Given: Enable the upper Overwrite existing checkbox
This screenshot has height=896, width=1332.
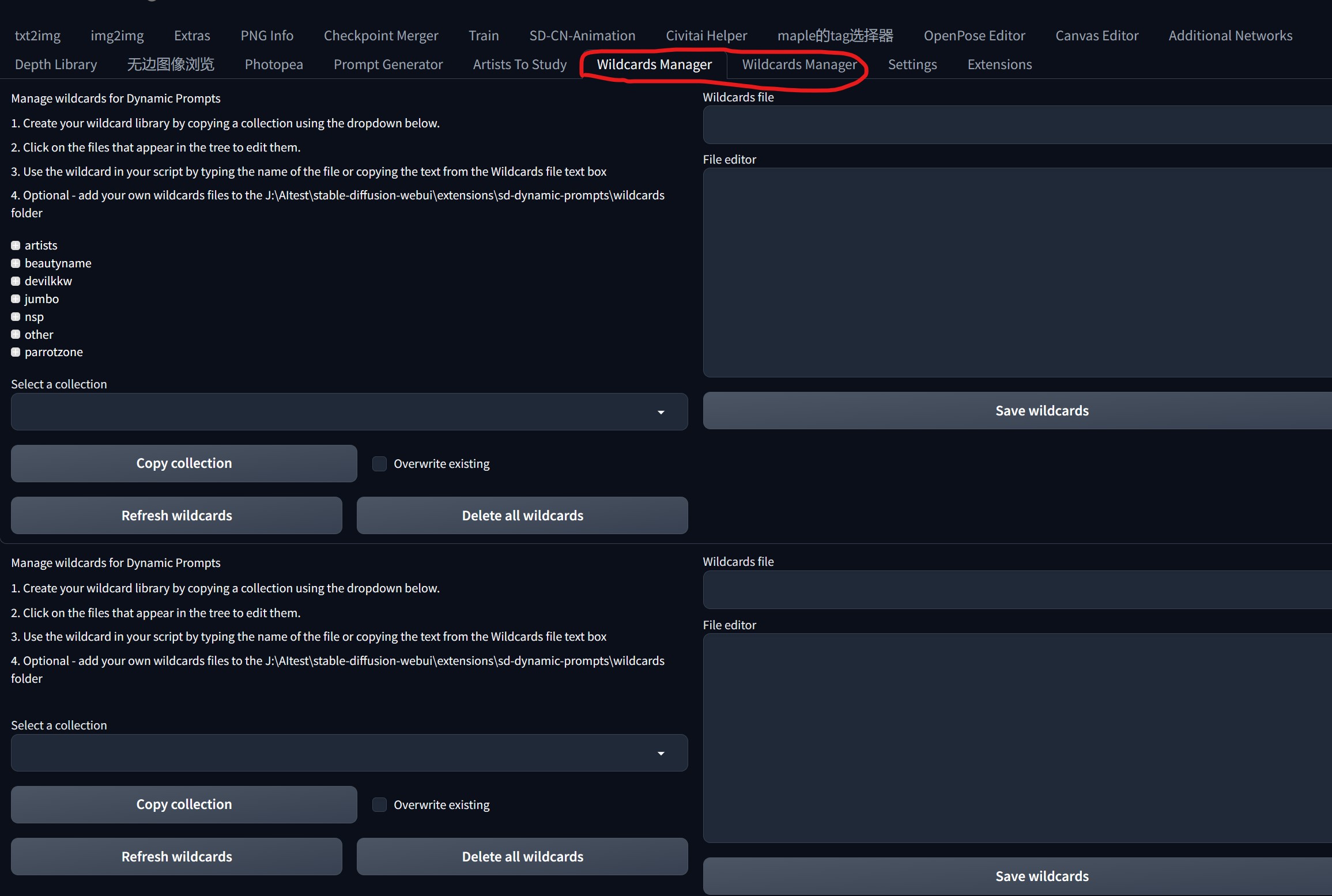Looking at the screenshot, I should 379,463.
